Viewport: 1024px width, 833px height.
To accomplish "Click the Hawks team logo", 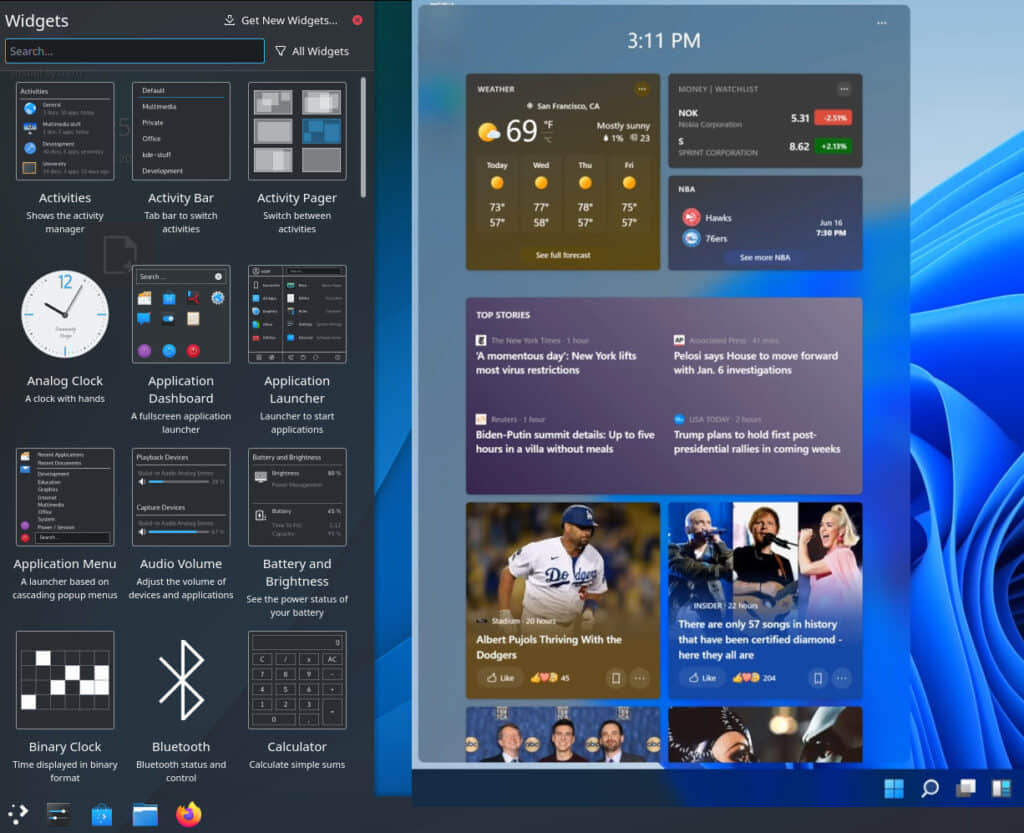I will pyautogui.click(x=691, y=217).
